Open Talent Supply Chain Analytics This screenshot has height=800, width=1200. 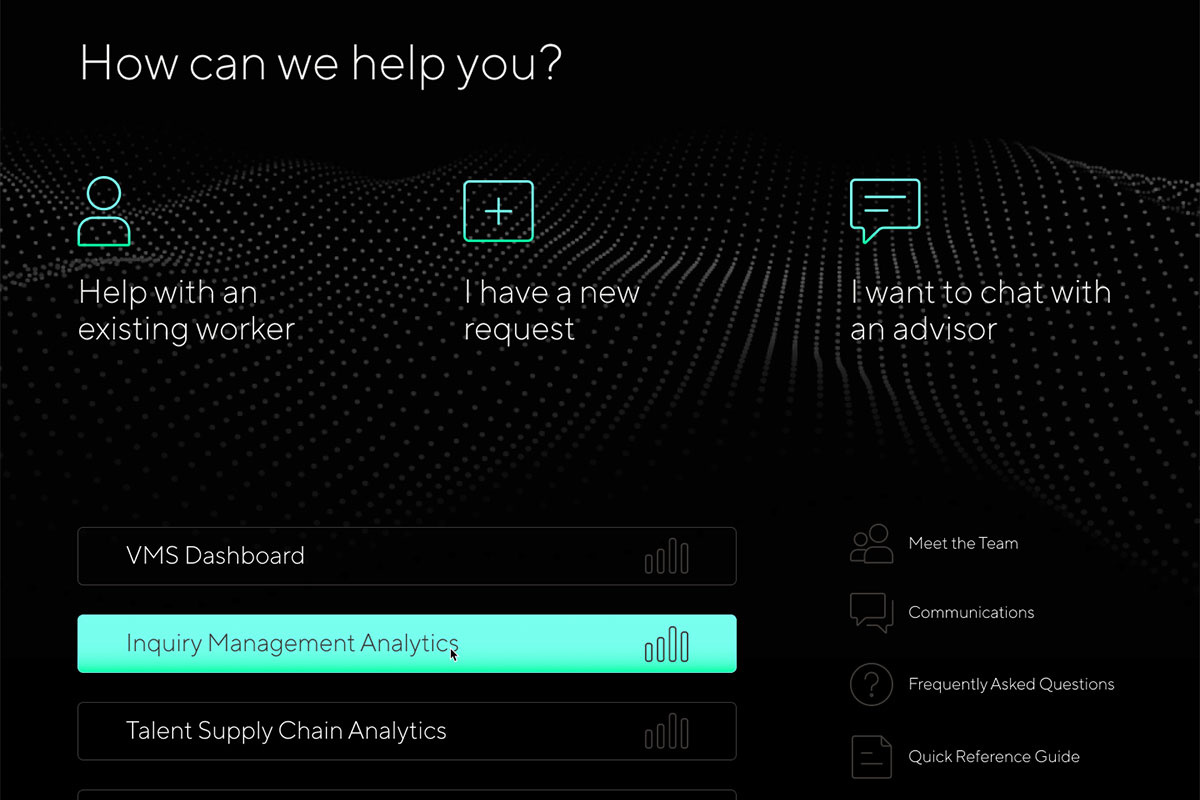tap(406, 731)
